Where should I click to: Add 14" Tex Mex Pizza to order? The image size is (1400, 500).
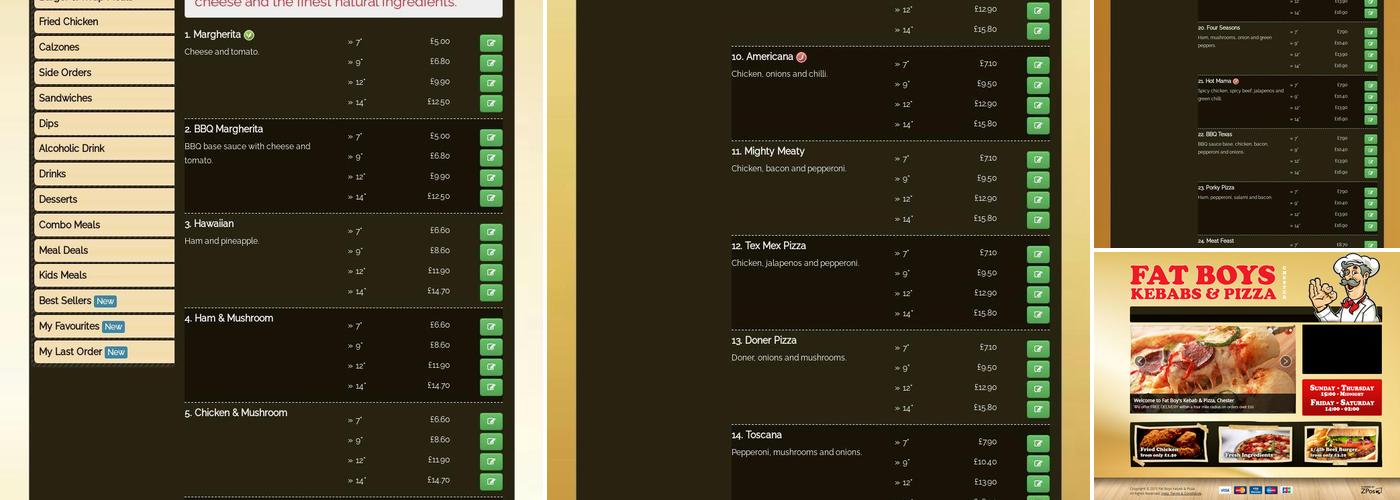point(1038,314)
